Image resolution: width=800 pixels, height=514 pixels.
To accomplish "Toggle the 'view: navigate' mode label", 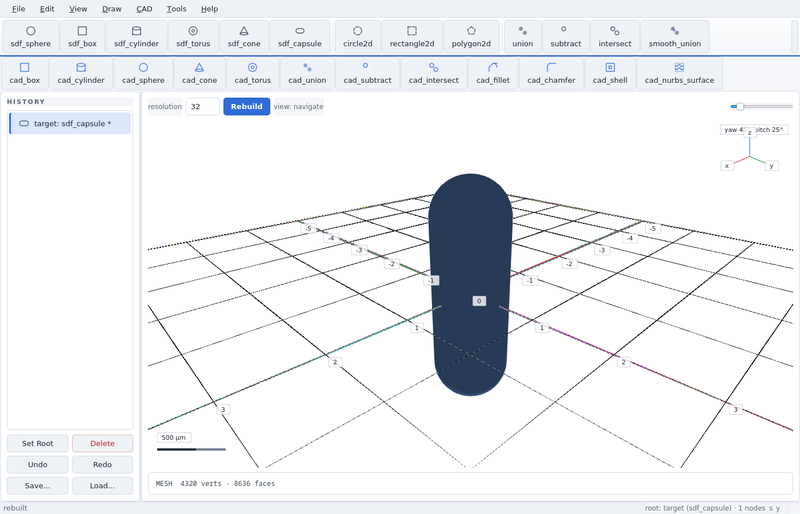I will pos(298,106).
